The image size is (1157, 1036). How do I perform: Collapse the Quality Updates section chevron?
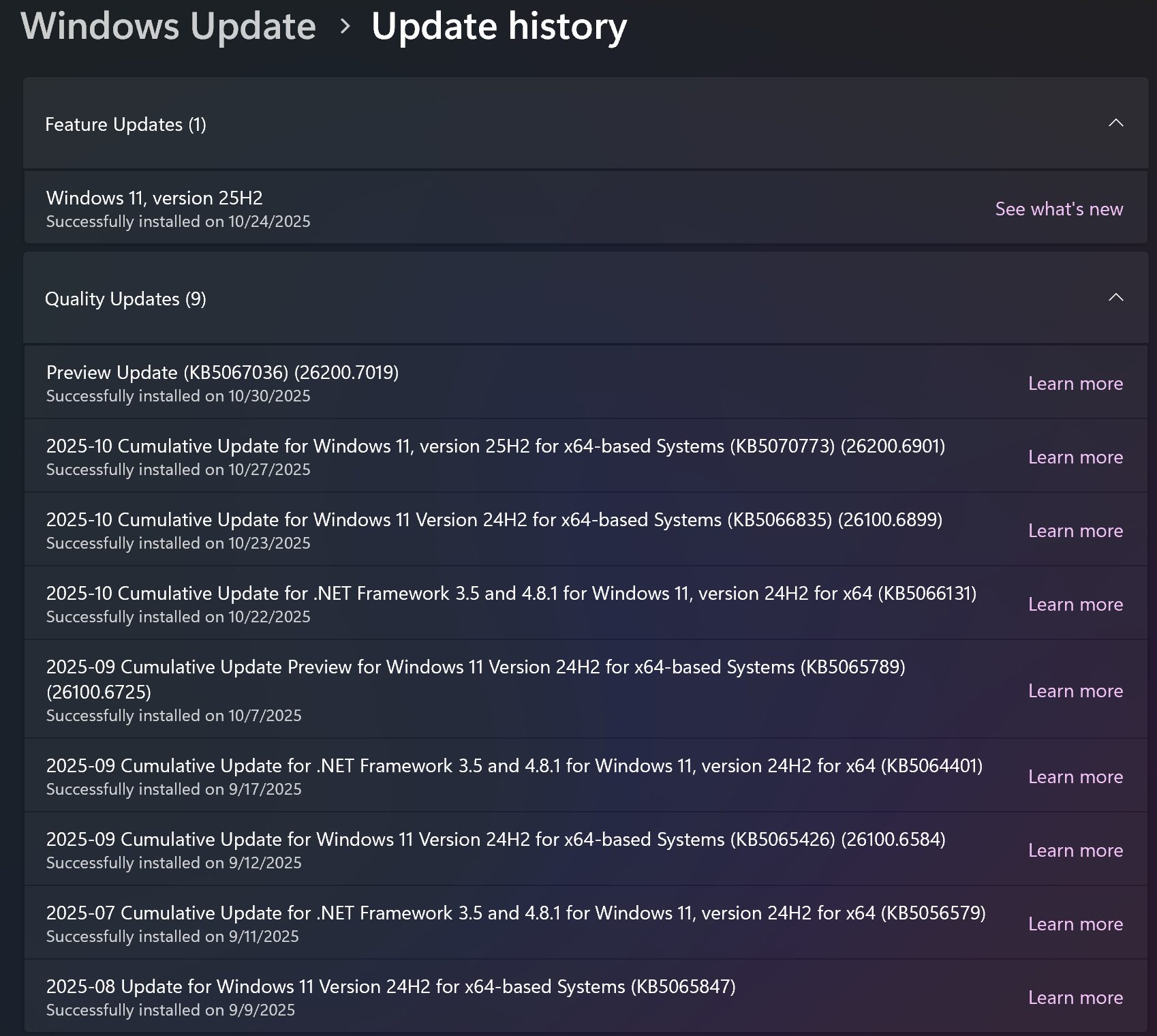(1115, 298)
